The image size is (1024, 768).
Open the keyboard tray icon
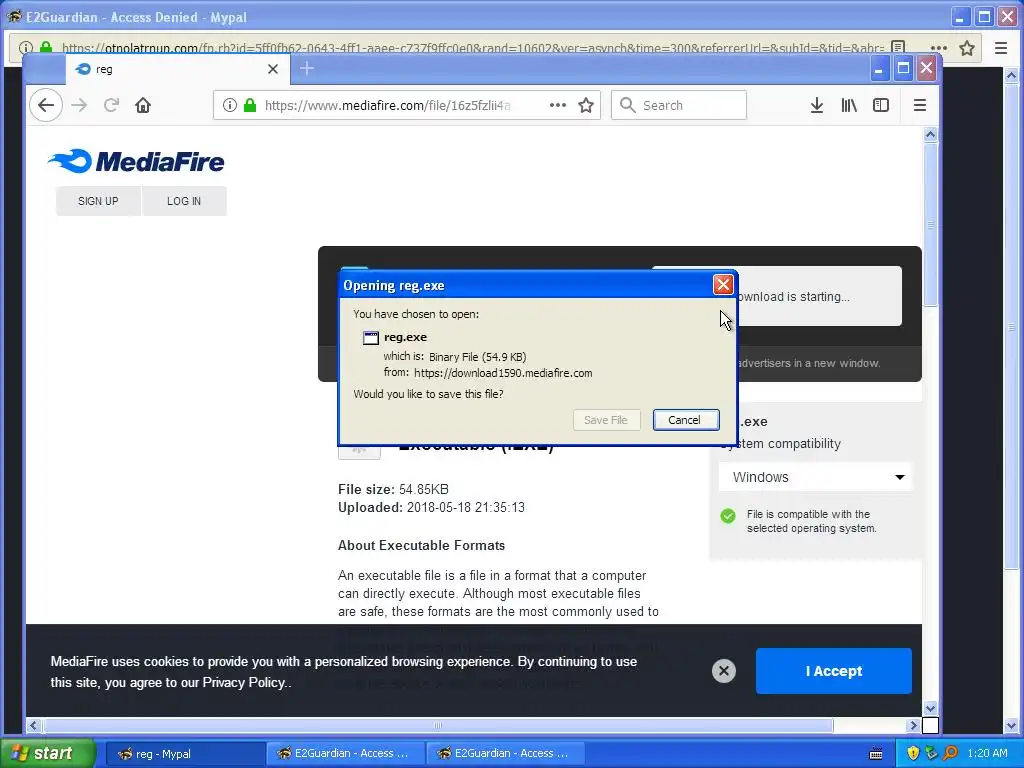coord(876,754)
